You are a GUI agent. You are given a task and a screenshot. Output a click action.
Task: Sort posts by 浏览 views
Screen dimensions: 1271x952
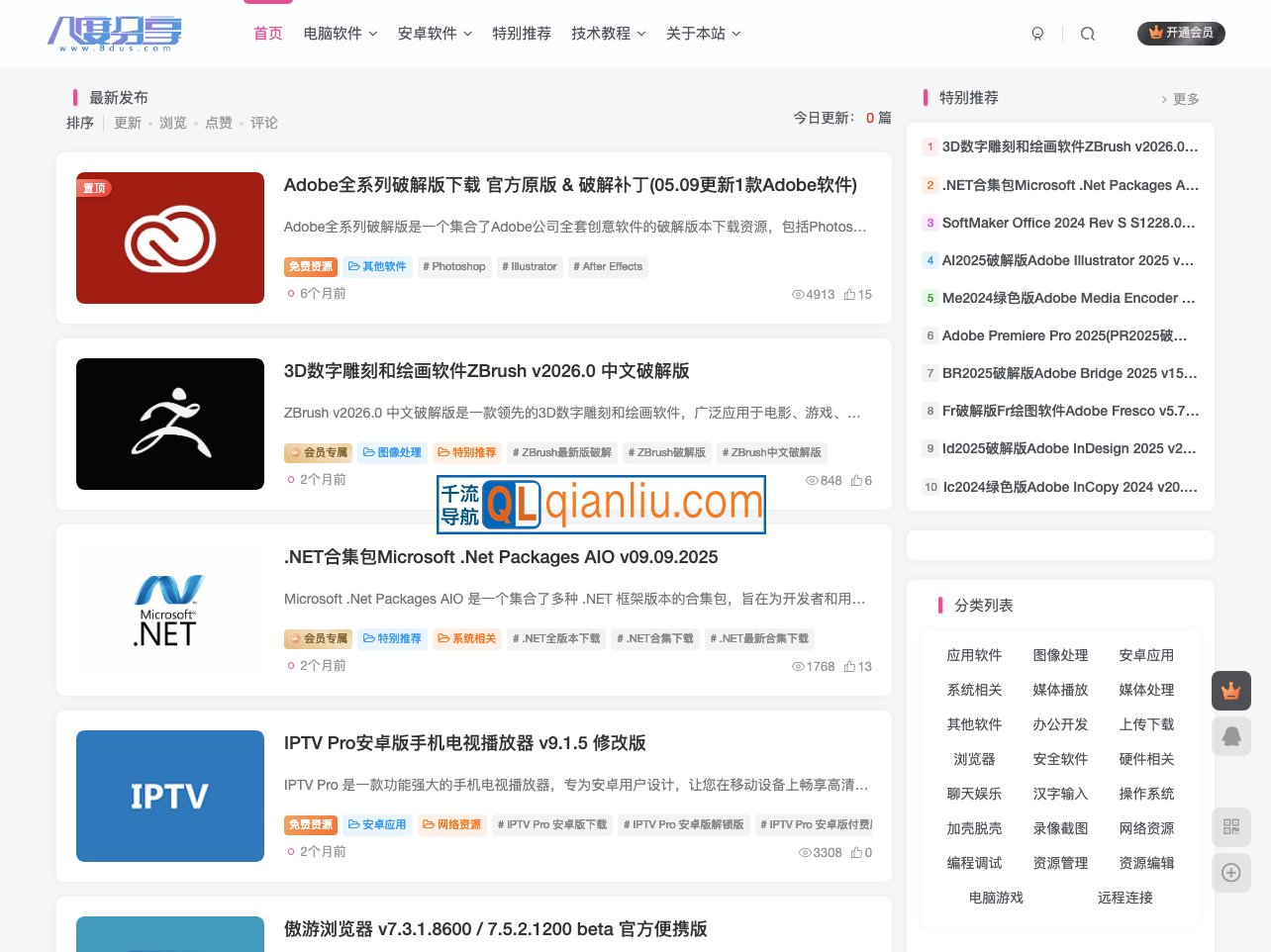pyautogui.click(x=173, y=123)
